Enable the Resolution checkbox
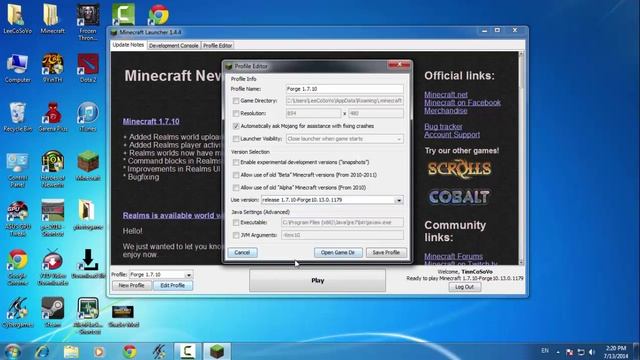The image size is (640, 360). tap(236, 113)
